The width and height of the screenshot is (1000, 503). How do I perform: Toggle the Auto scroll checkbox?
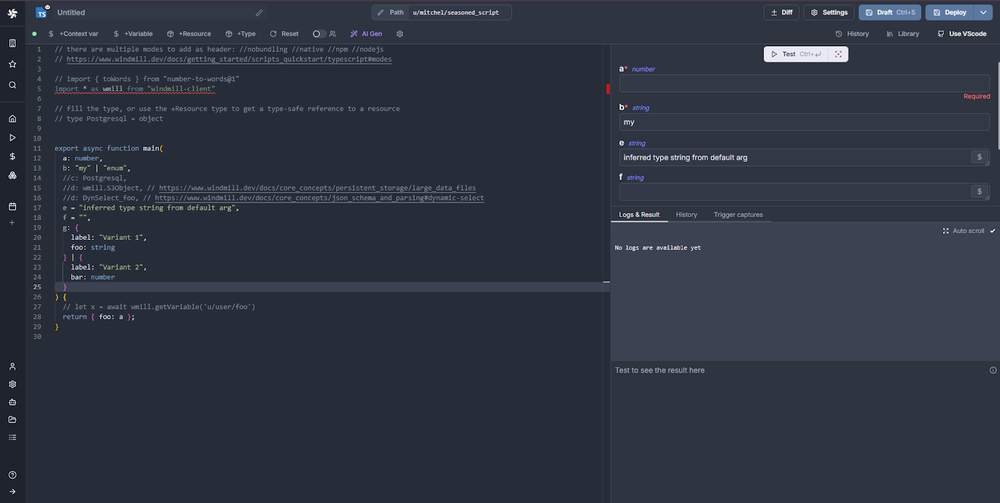click(992, 231)
